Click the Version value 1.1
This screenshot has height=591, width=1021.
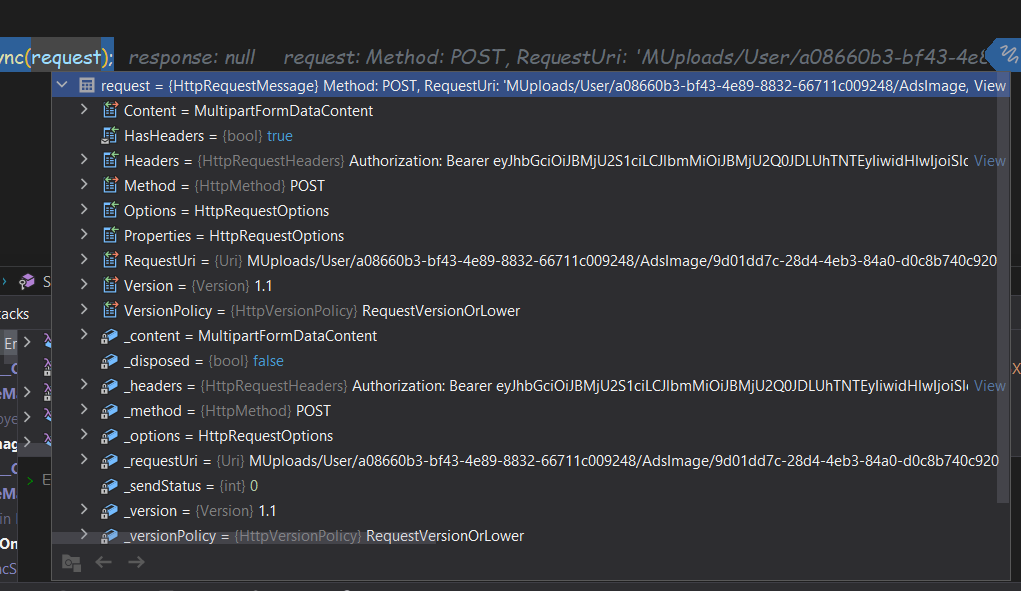[x=263, y=286]
